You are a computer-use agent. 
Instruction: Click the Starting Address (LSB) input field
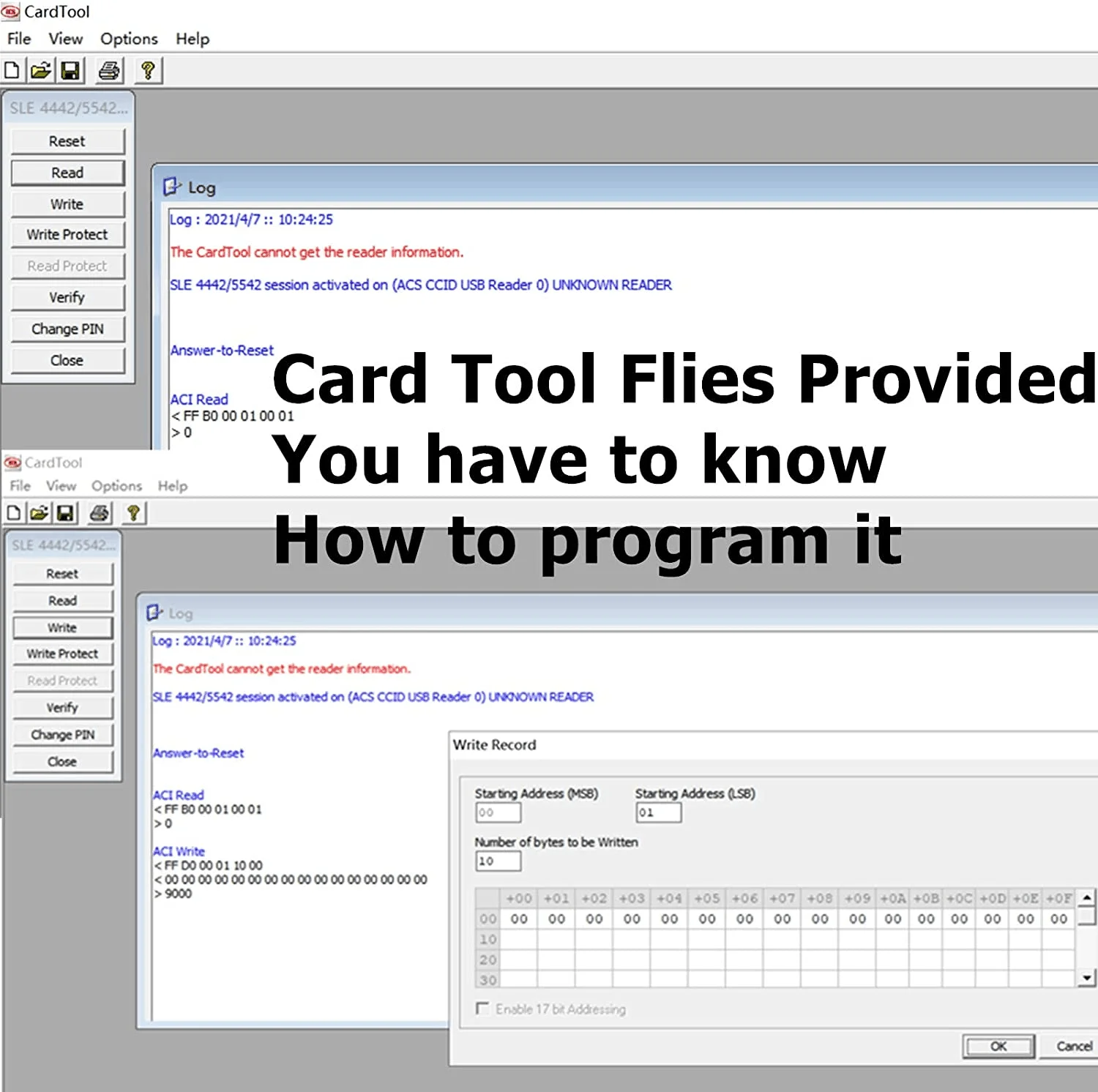pos(659,812)
